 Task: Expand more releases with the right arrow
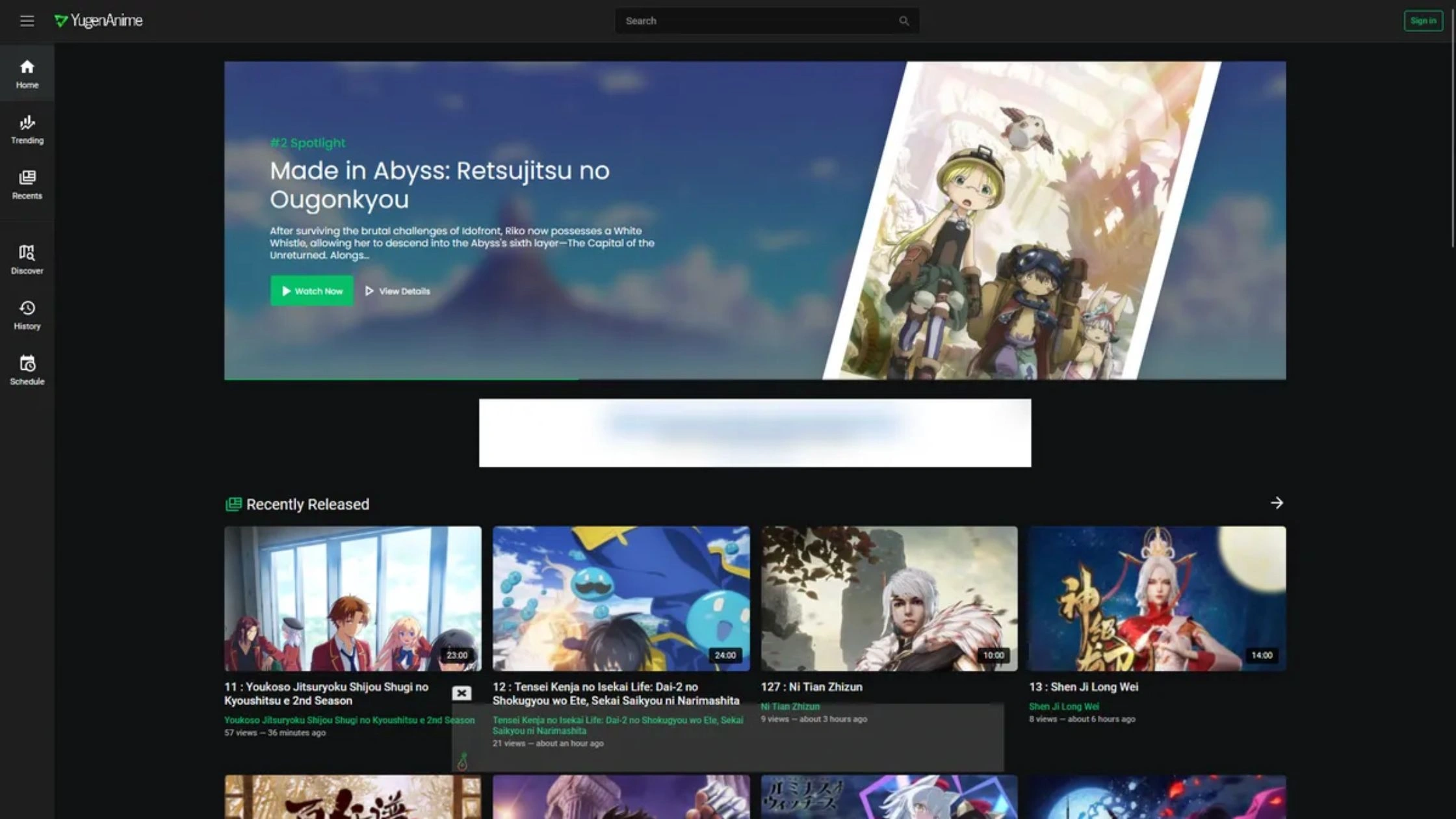pyautogui.click(x=1276, y=502)
